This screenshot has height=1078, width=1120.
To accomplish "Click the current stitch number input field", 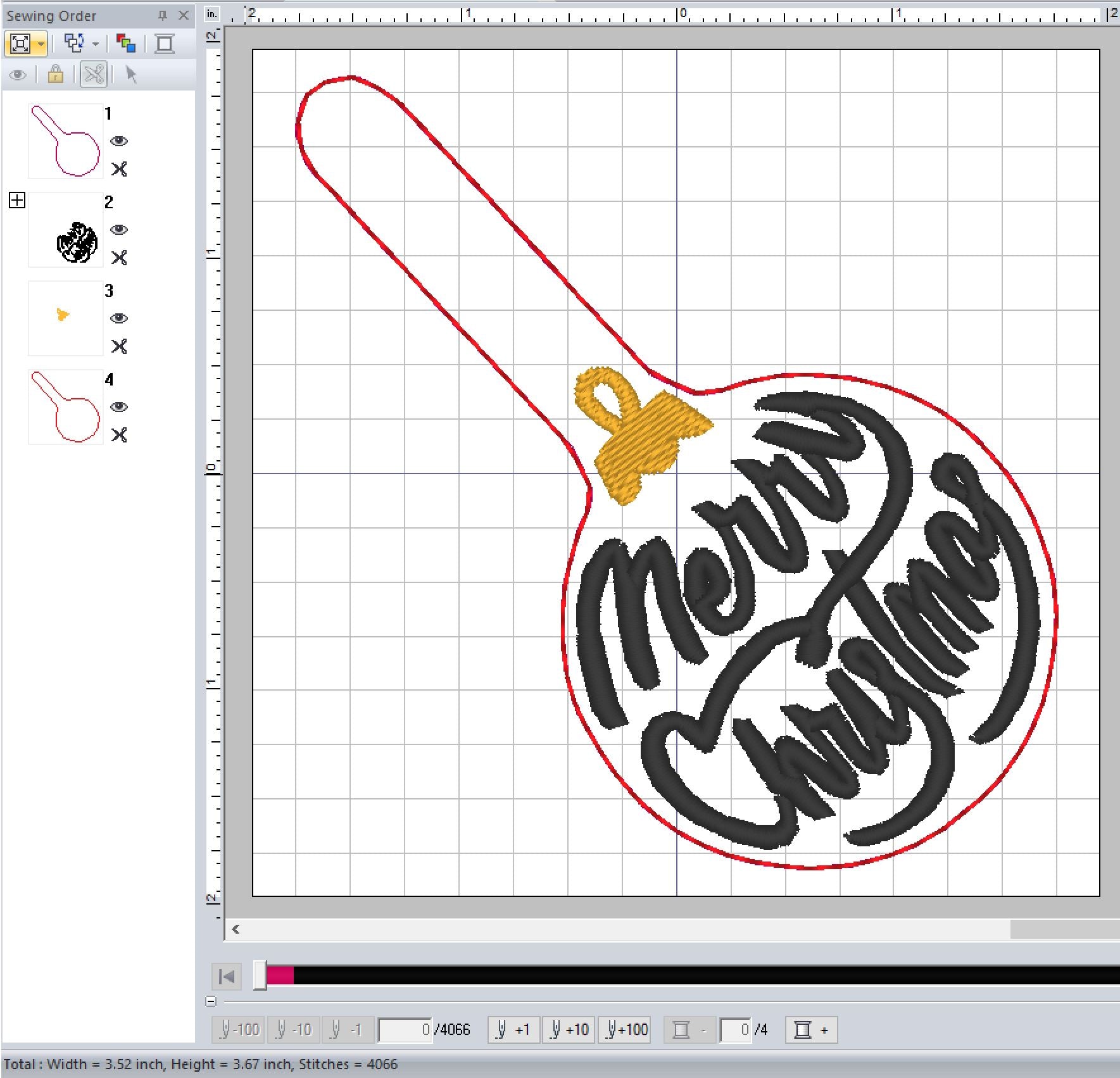I will [405, 1030].
